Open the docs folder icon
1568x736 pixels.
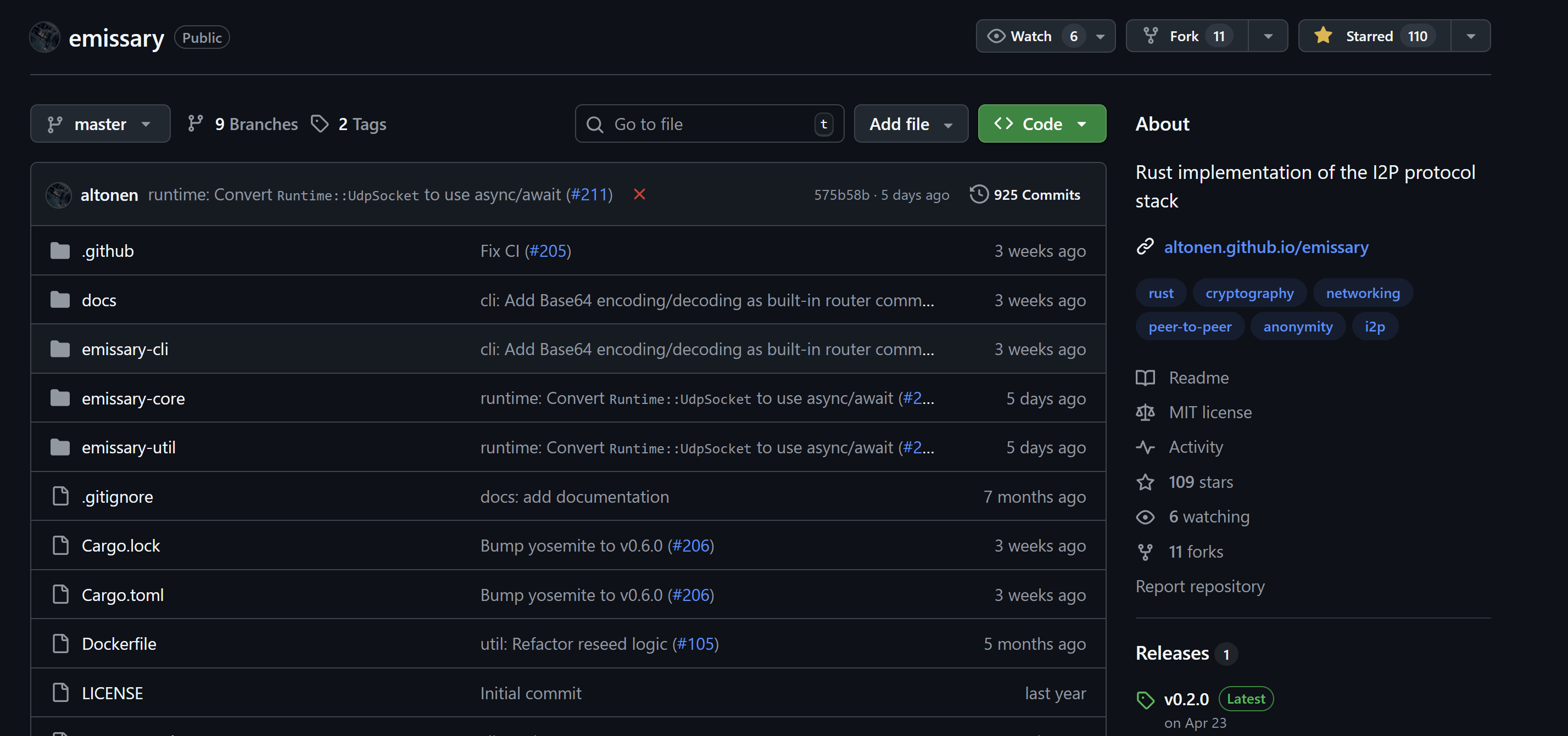point(60,300)
